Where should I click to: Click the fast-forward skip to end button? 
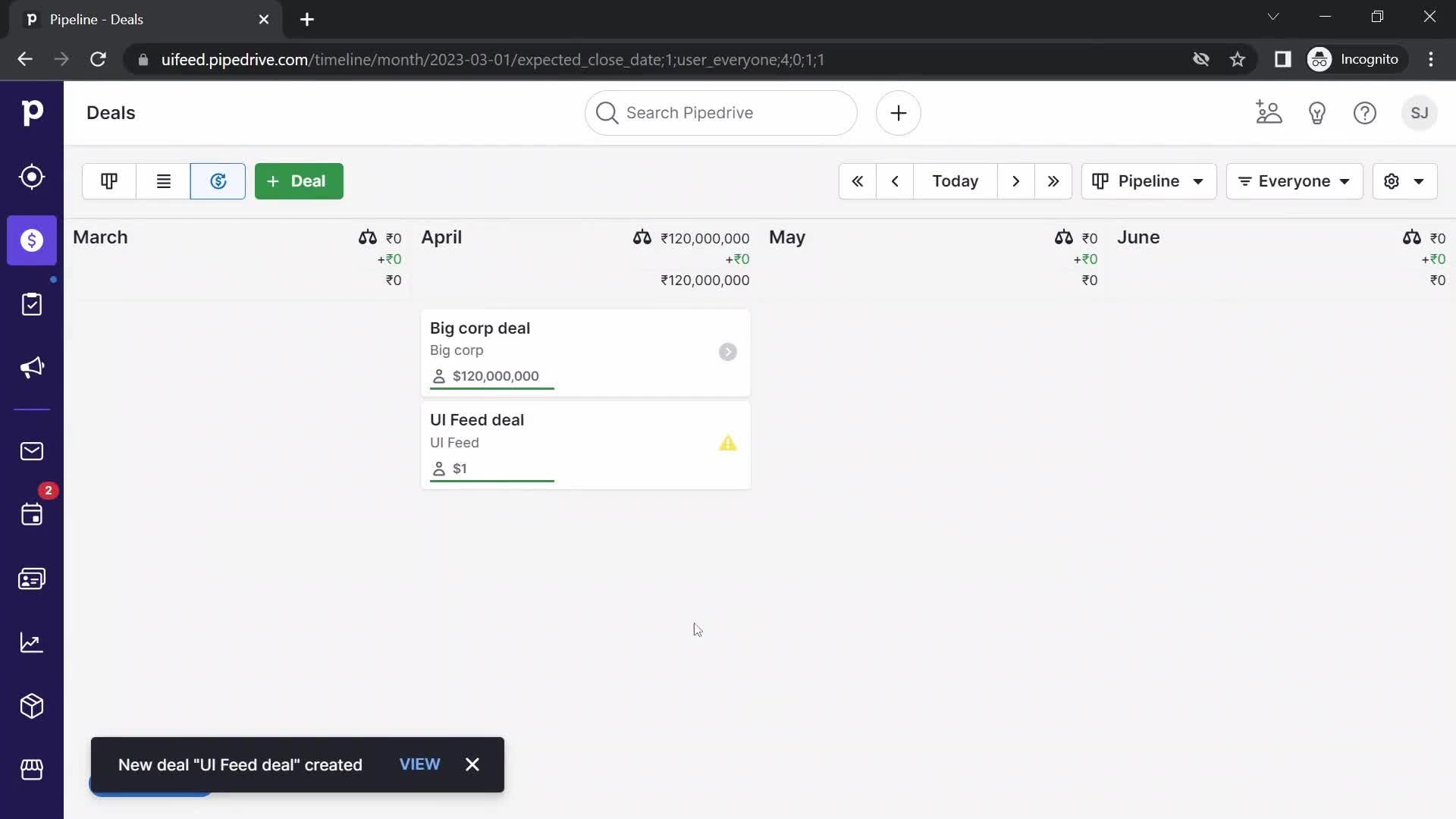1053,181
